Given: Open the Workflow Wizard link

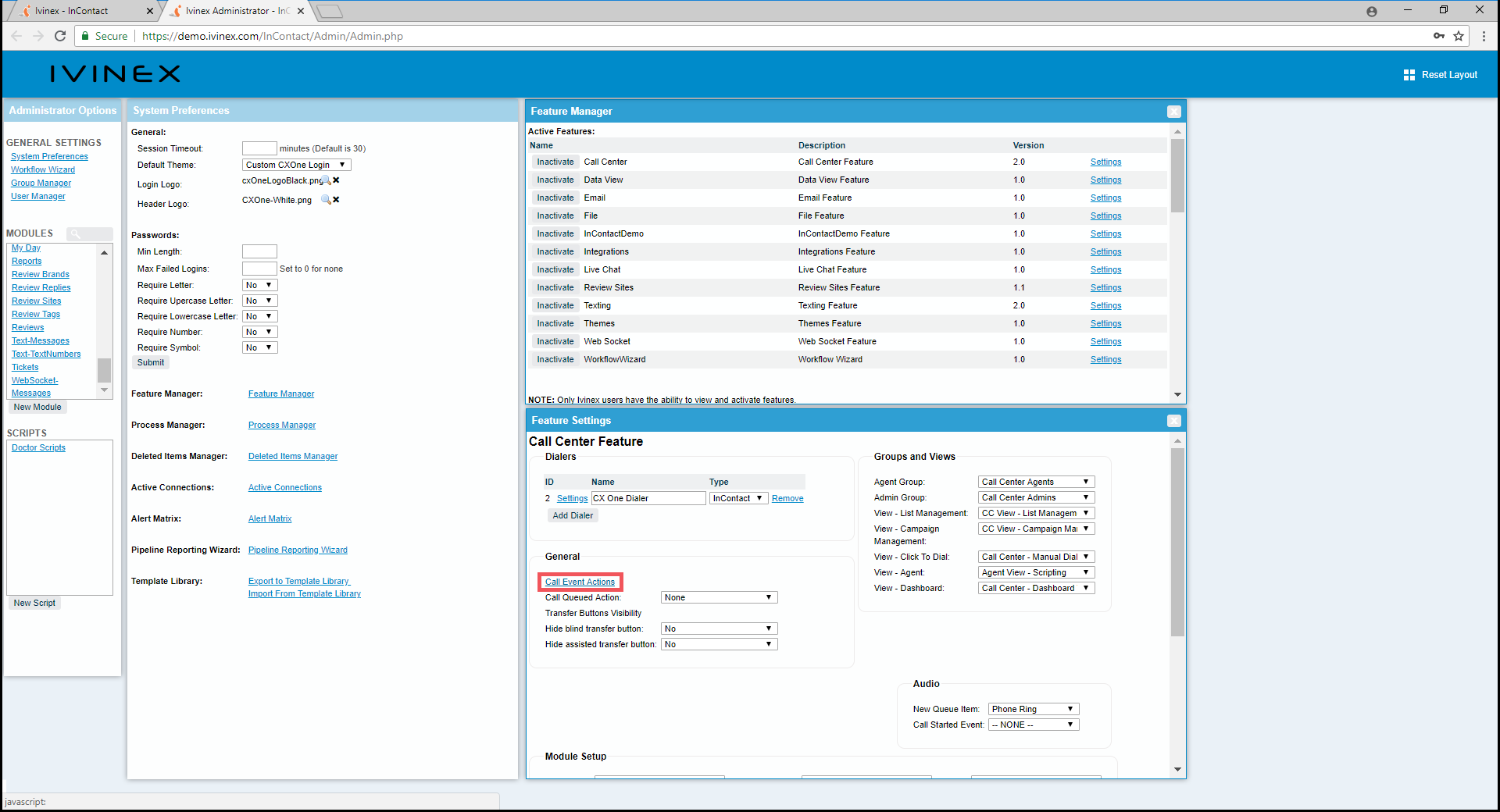Looking at the screenshot, I should click(43, 169).
